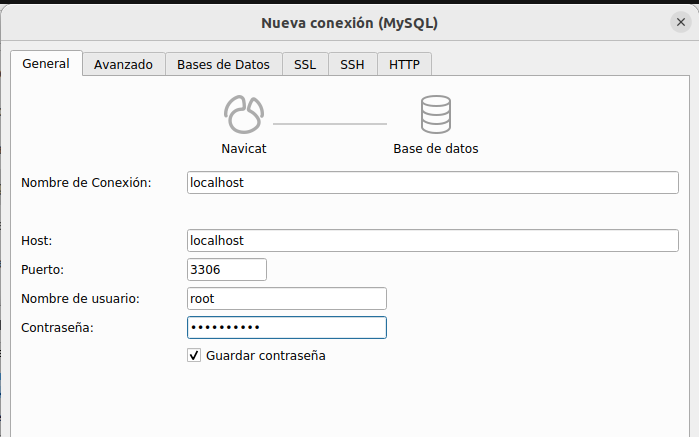Click the Navicat logo icon
The image size is (699, 437).
[244, 115]
